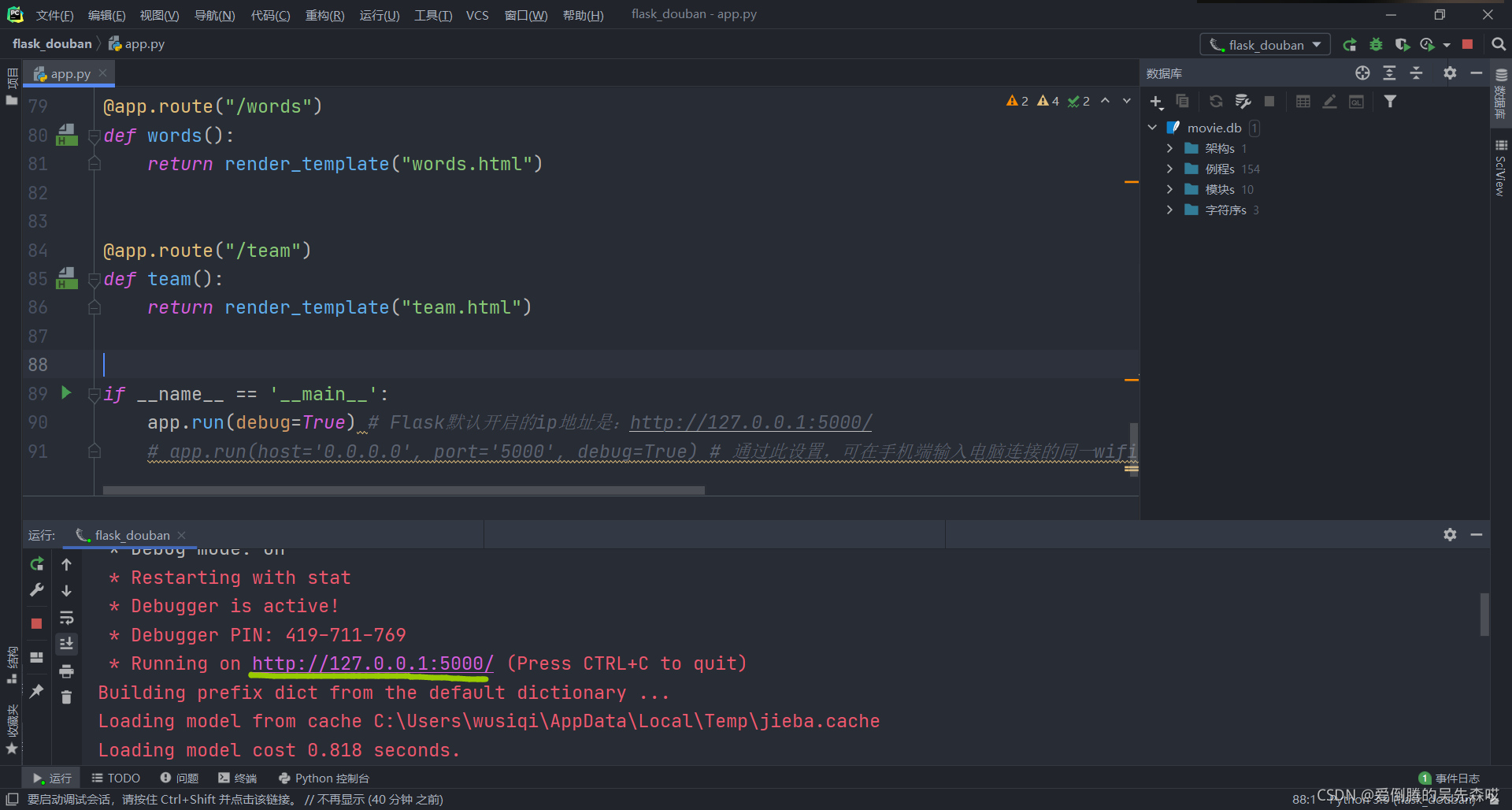Click the restore layout icon in run panel
Screen dimensions: 1512x810
[x=36, y=657]
